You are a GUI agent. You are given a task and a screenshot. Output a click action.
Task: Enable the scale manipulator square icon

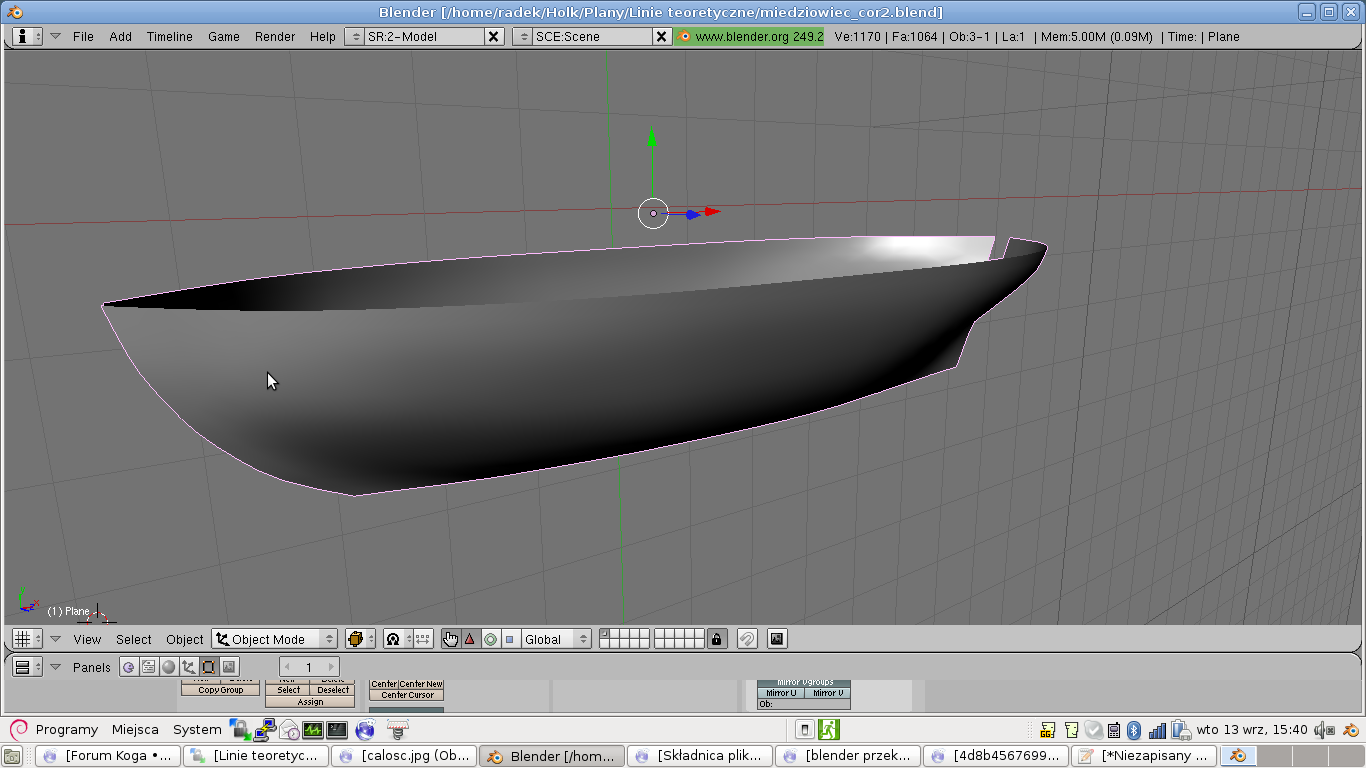pyautogui.click(x=510, y=639)
